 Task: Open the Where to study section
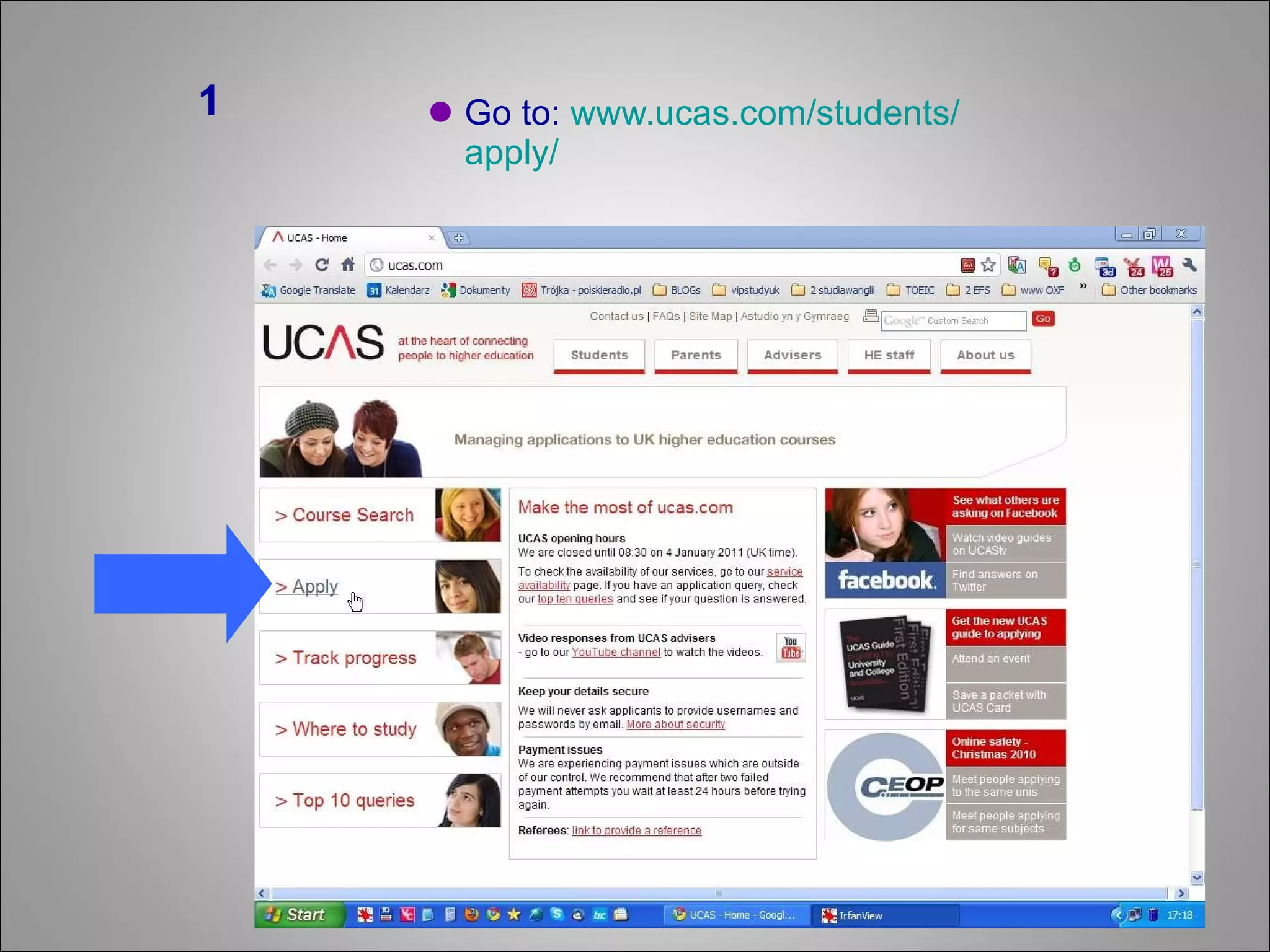click(380, 729)
